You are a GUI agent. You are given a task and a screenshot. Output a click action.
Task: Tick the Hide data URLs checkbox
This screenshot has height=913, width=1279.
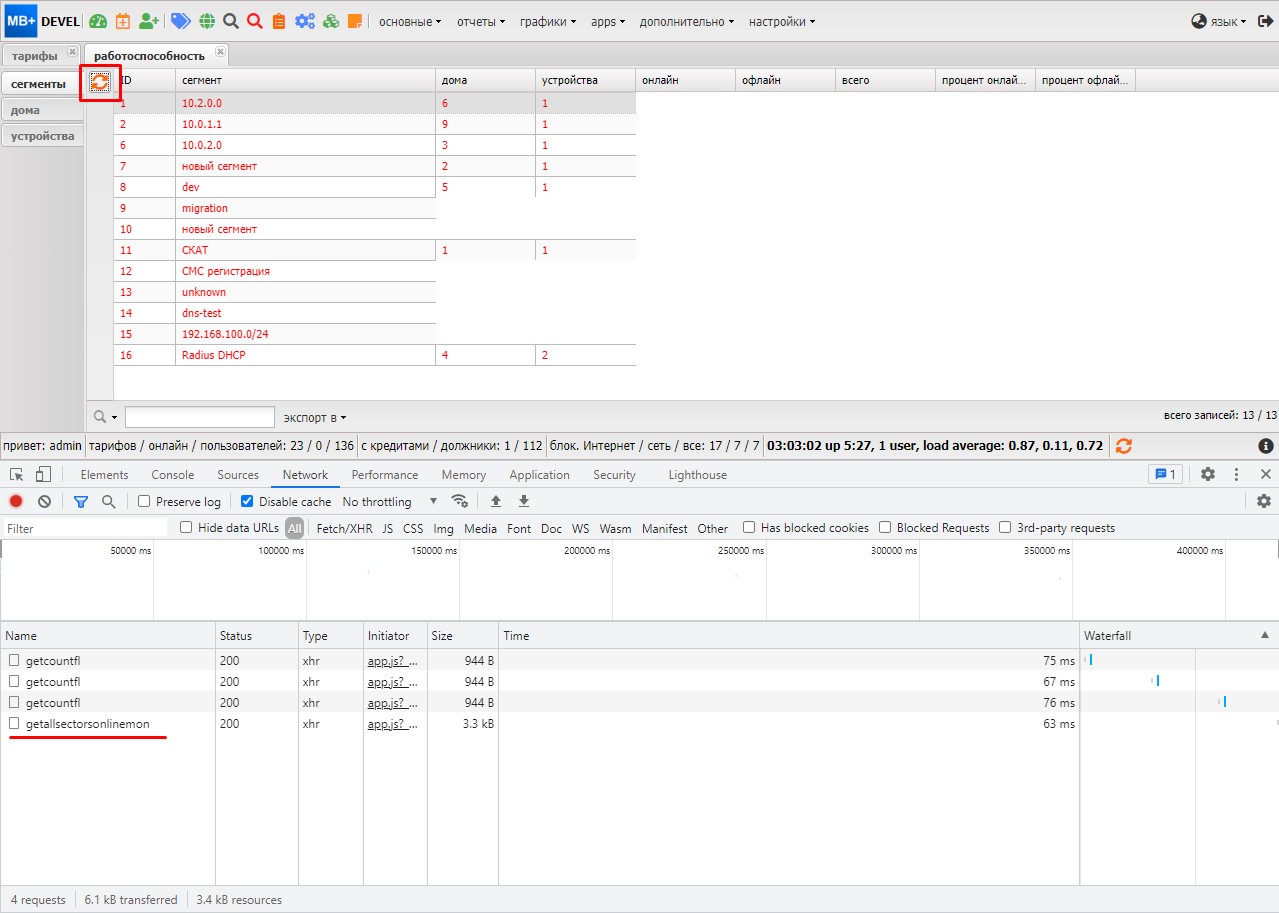(x=186, y=528)
